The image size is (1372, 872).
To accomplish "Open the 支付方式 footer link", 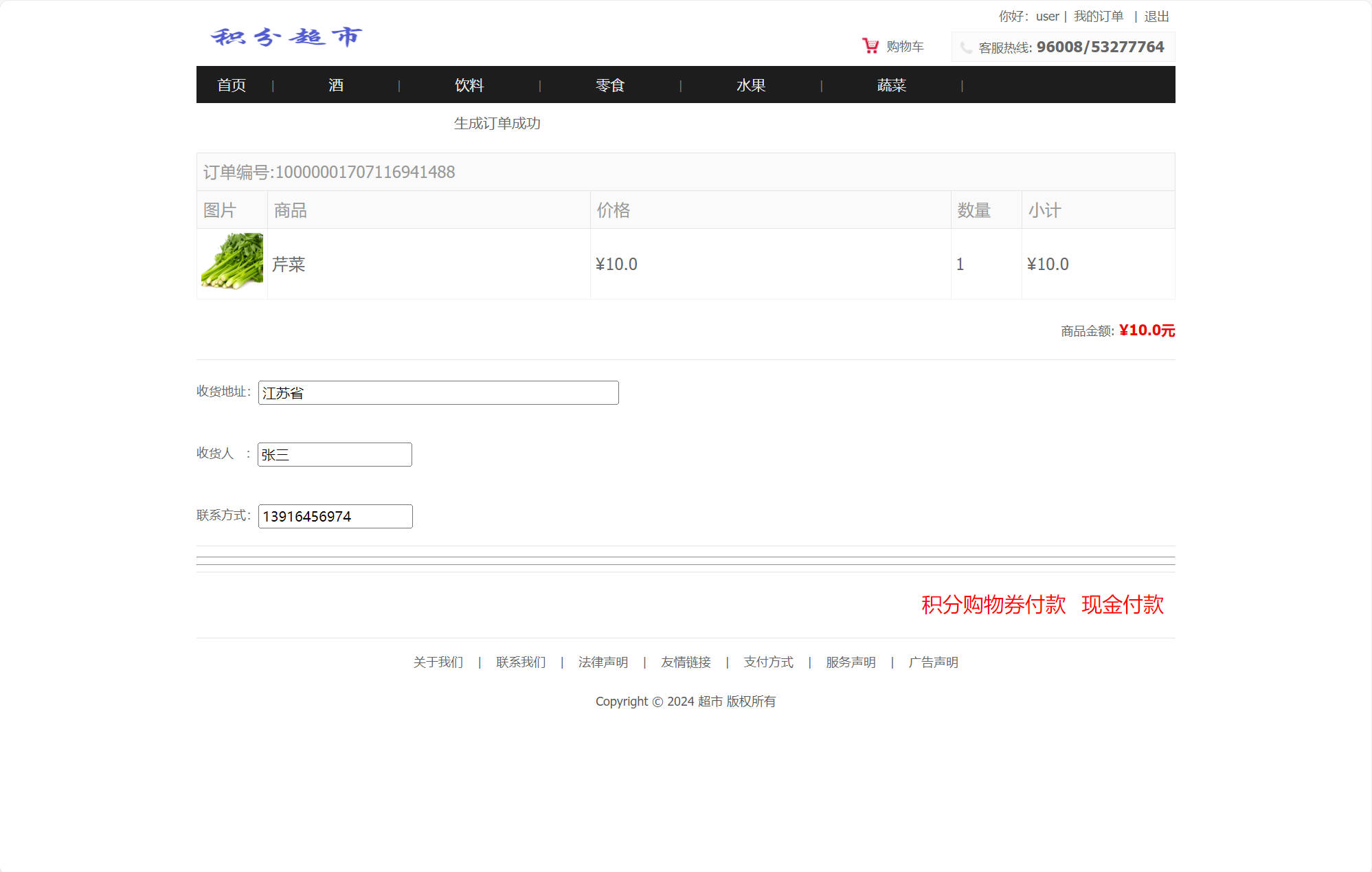I will tap(768, 662).
